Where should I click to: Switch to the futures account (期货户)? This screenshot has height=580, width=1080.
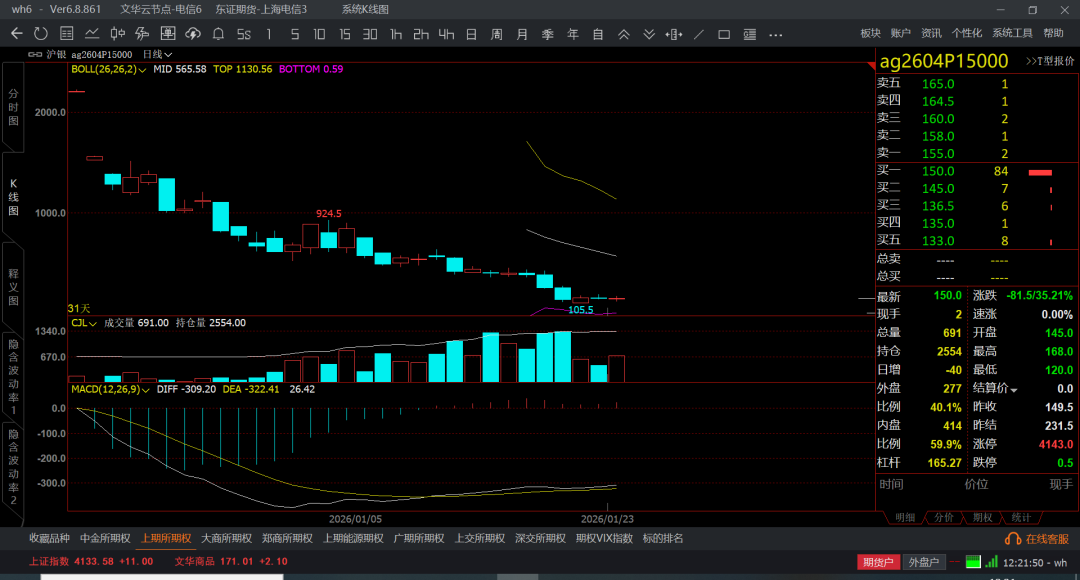(x=878, y=562)
